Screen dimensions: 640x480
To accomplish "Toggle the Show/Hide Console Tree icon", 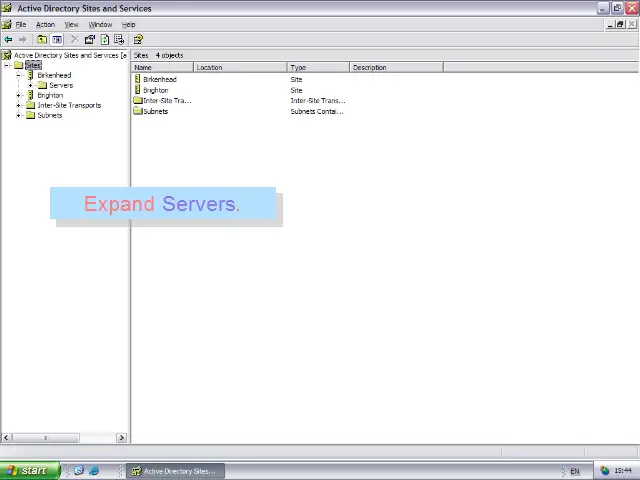I will [x=57, y=40].
